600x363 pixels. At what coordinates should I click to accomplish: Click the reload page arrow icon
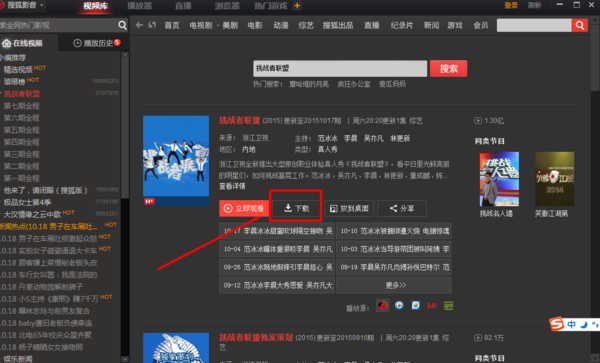(152, 25)
